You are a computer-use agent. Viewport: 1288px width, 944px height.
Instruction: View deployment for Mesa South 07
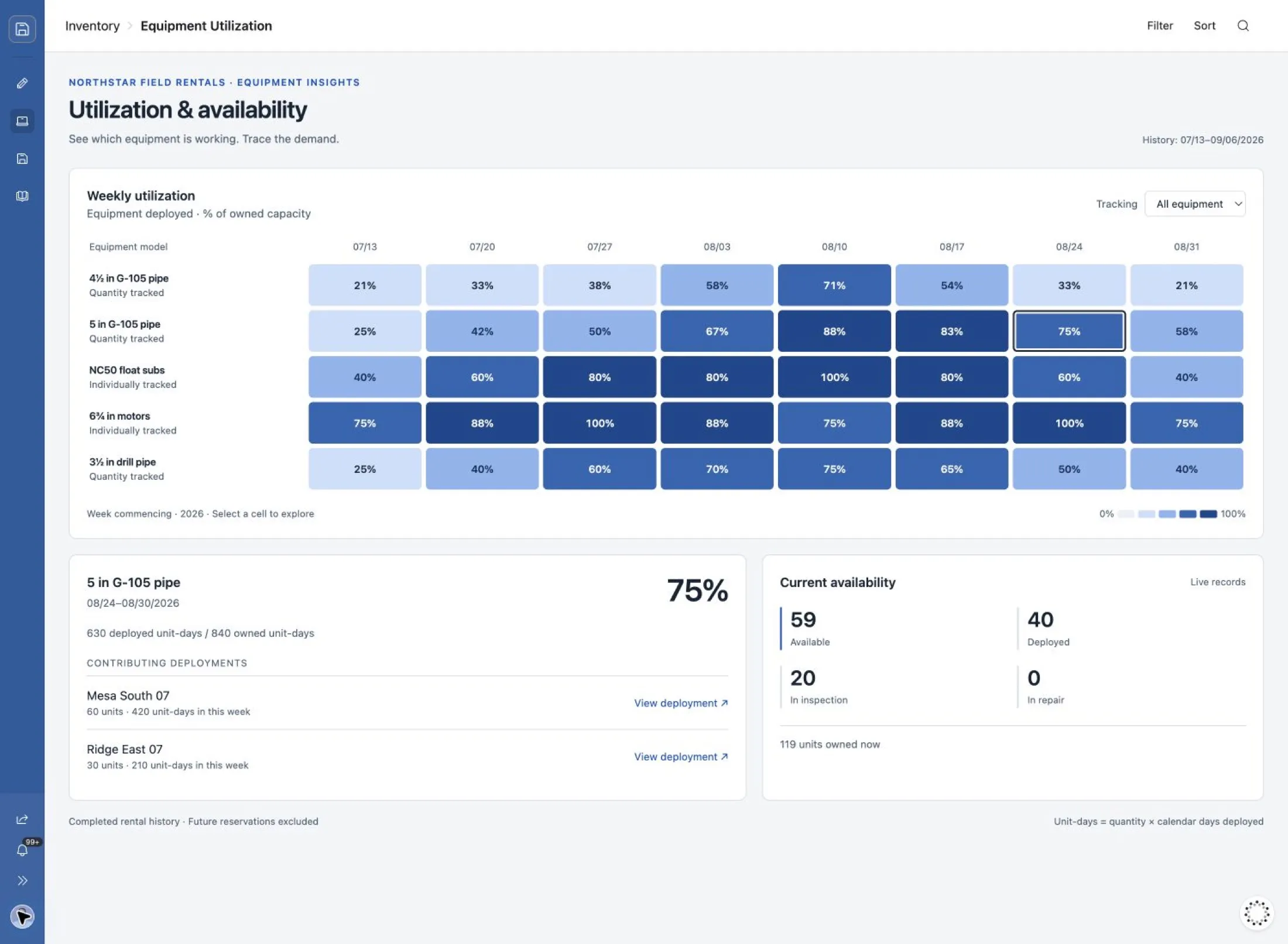click(x=681, y=703)
